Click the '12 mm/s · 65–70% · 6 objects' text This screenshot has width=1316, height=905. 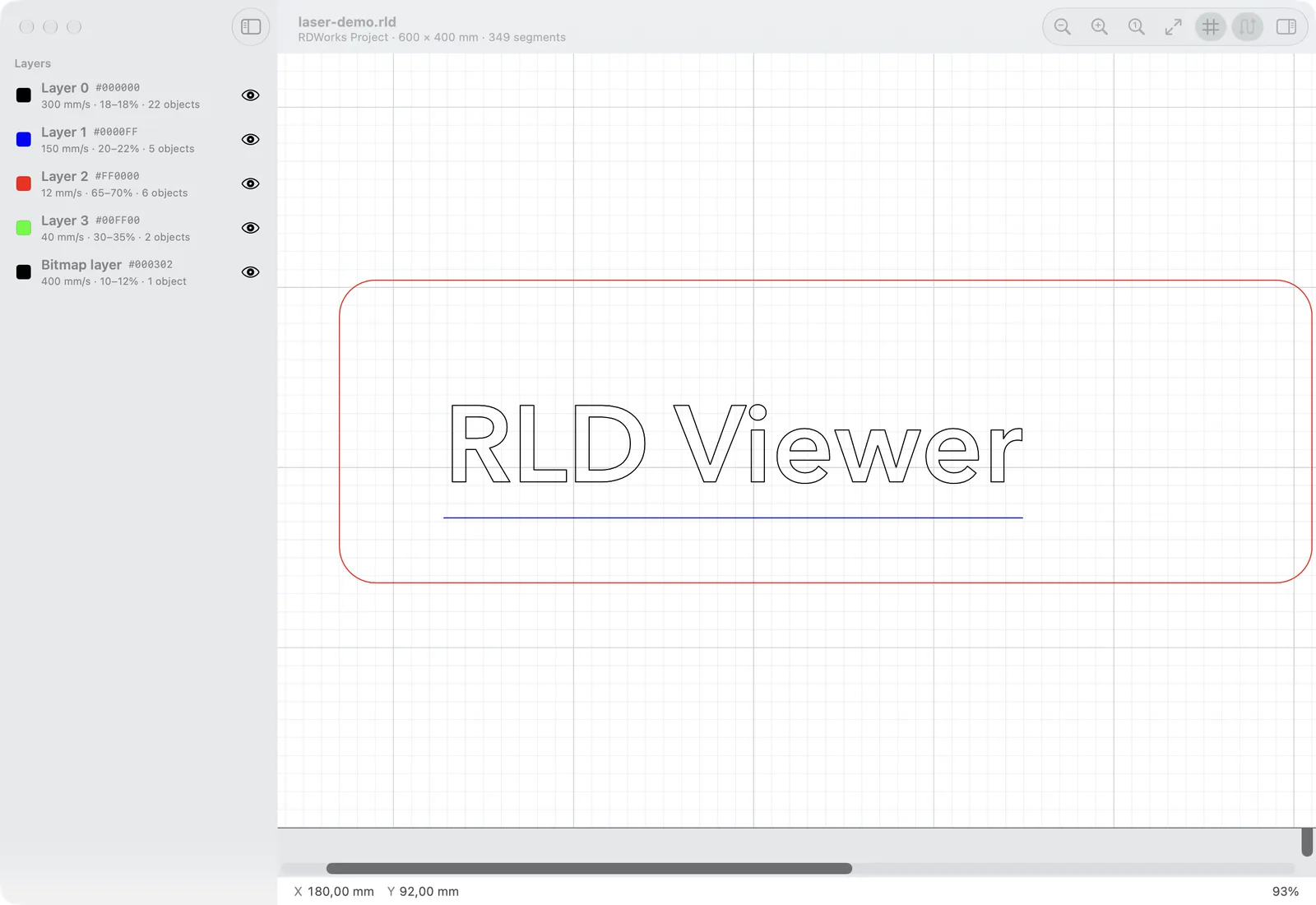click(x=114, y=193)
